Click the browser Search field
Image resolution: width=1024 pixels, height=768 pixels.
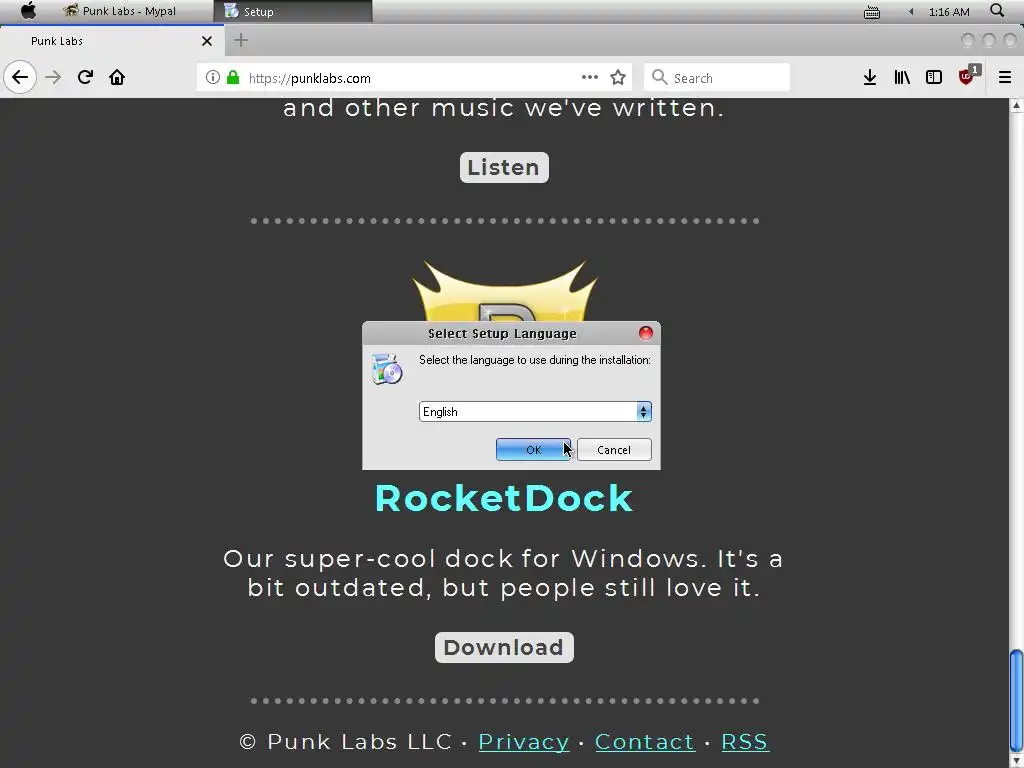point(717,78)
